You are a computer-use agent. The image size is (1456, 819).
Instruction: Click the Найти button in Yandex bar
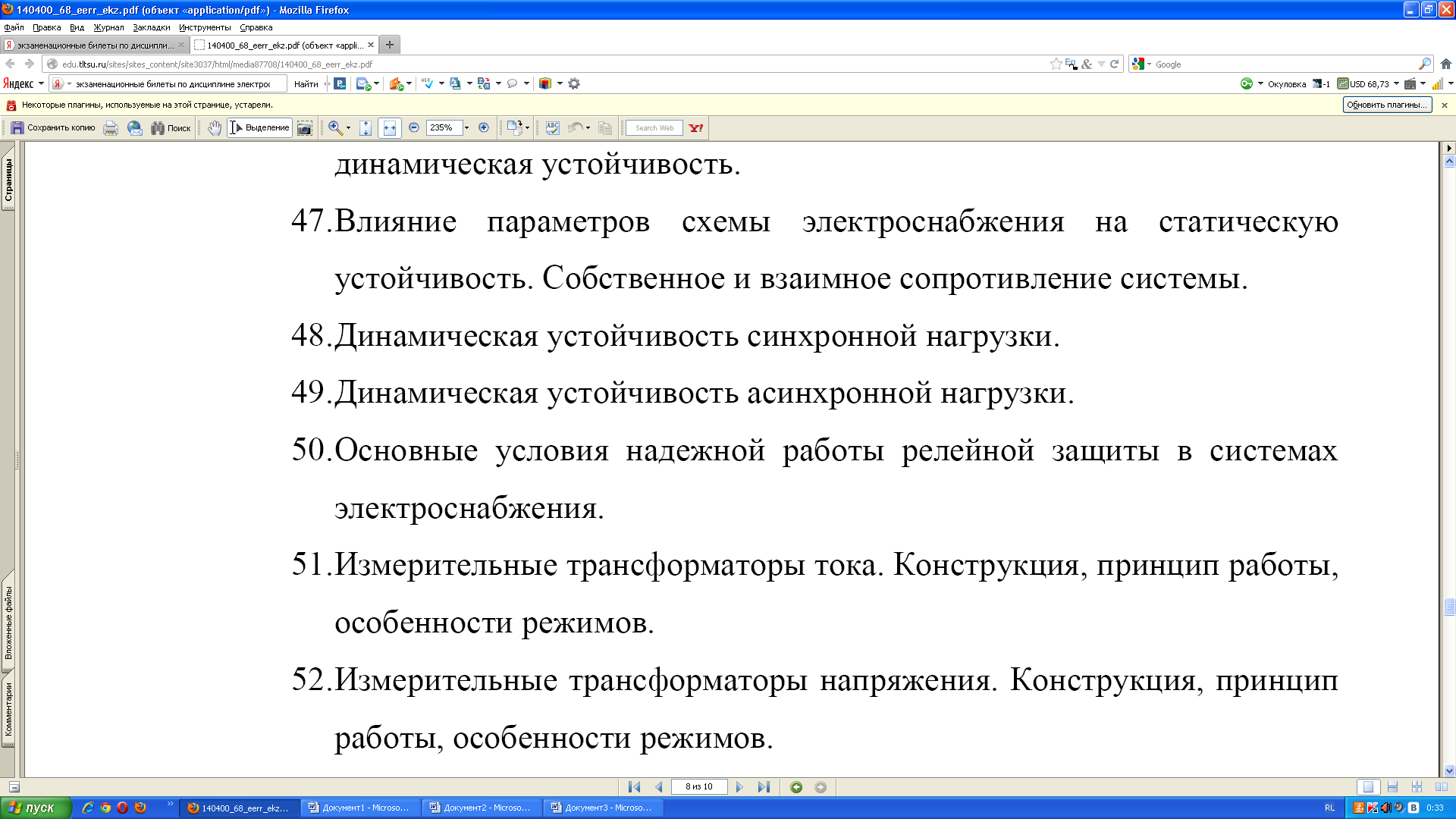tap(306, 84)
